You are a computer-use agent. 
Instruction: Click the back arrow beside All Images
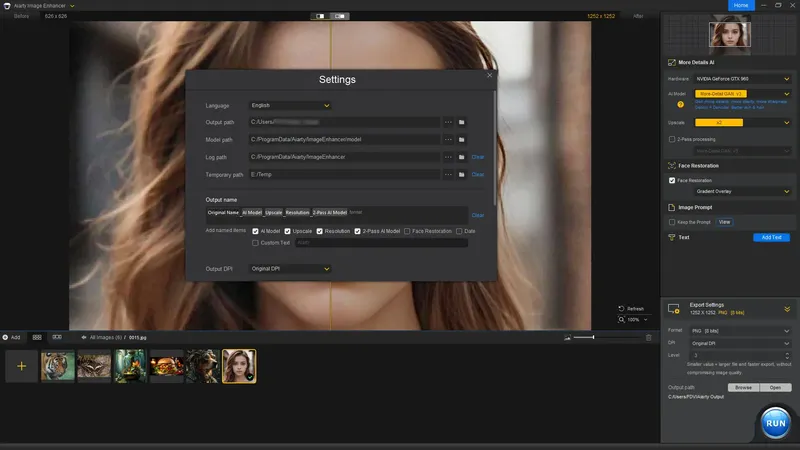[84, 337]
